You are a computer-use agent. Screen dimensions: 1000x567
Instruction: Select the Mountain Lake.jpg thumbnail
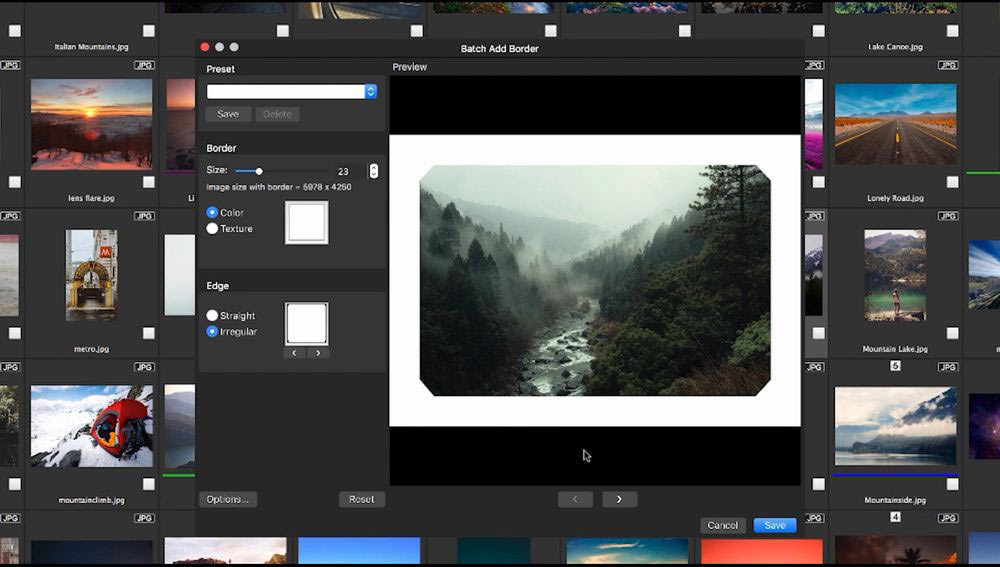click(x=895, y=275)
